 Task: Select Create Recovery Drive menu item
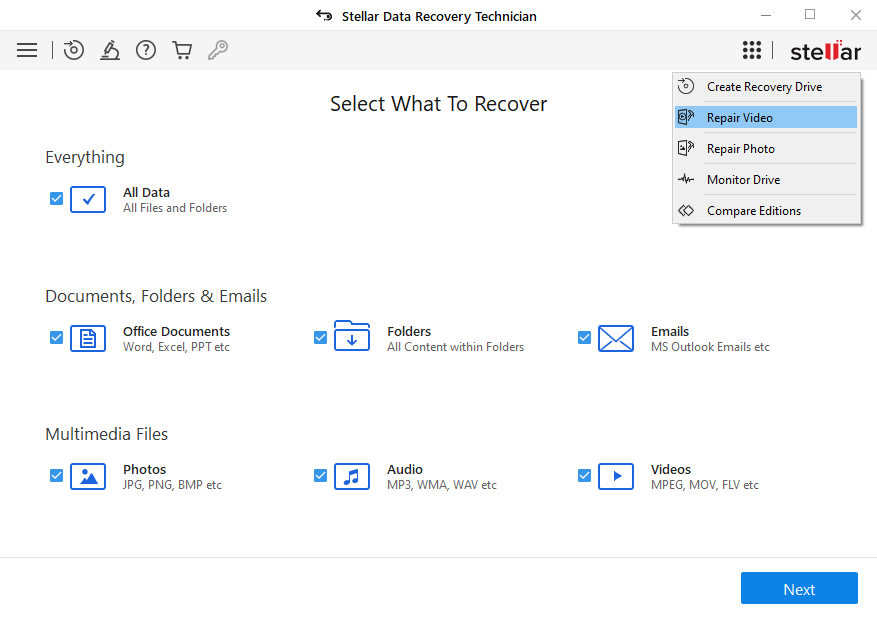coord(764,87)
